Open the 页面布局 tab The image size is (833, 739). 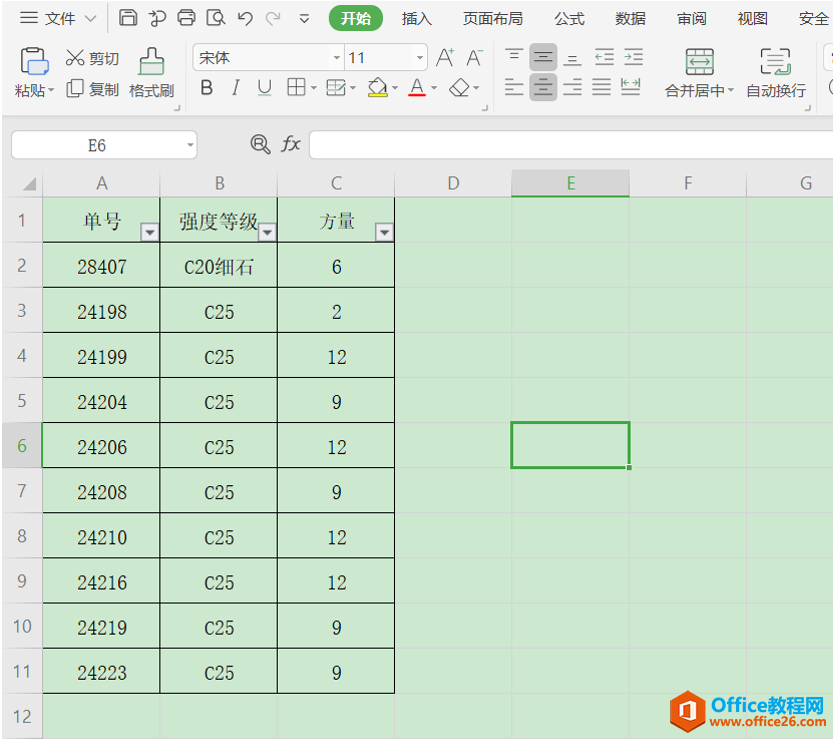pos(492,19)
